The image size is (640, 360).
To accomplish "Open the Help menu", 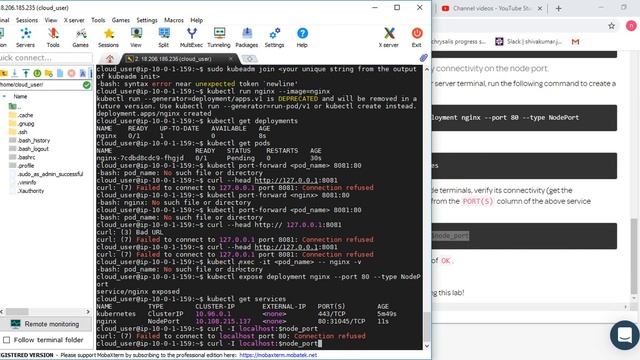I will (x=196, y=20).
